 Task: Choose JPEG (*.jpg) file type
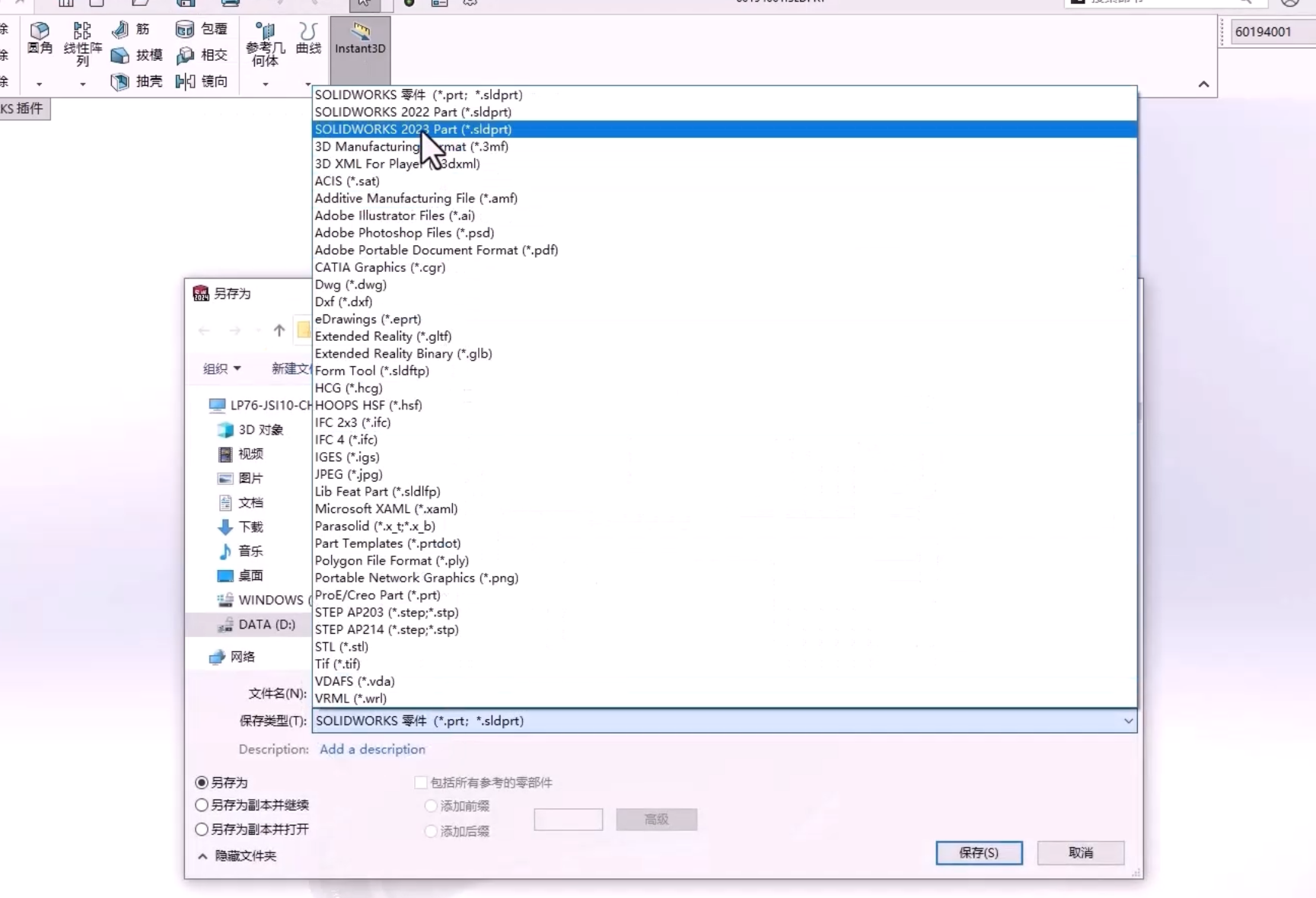(725, 474)
